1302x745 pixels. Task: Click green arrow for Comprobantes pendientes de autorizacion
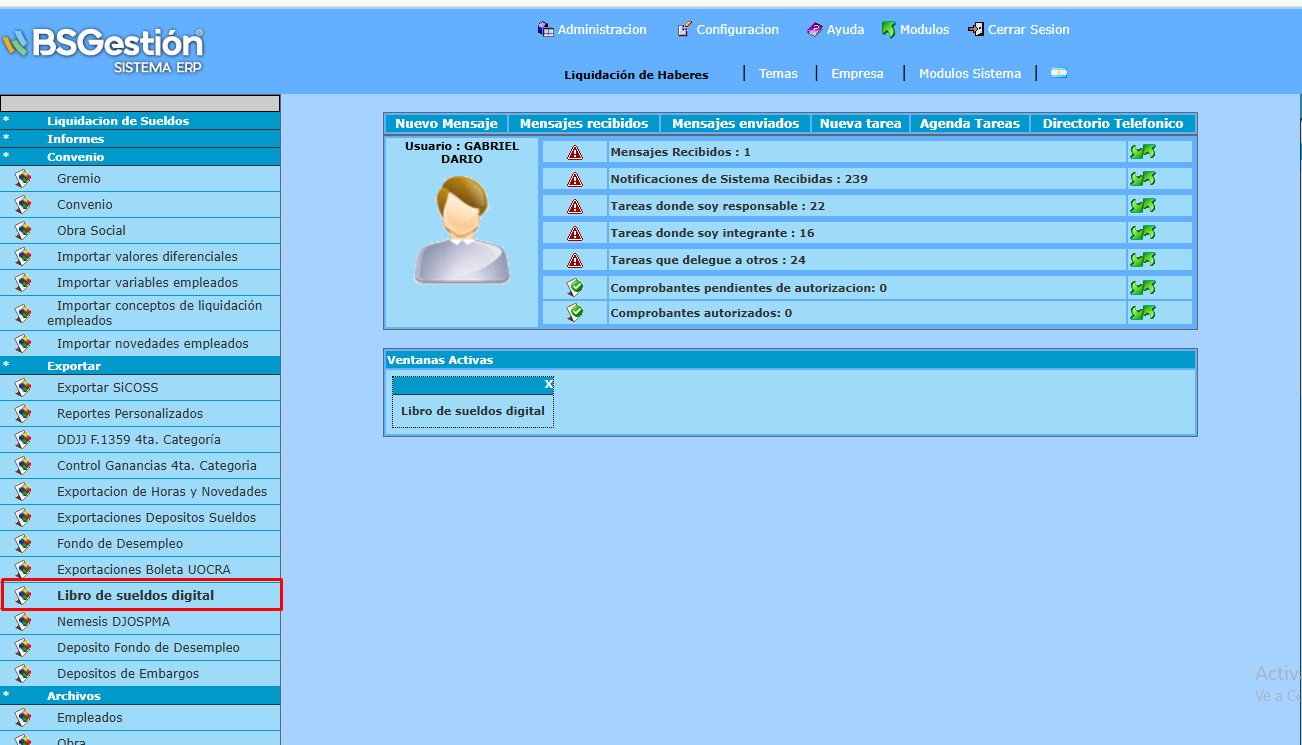(1142, 287)
